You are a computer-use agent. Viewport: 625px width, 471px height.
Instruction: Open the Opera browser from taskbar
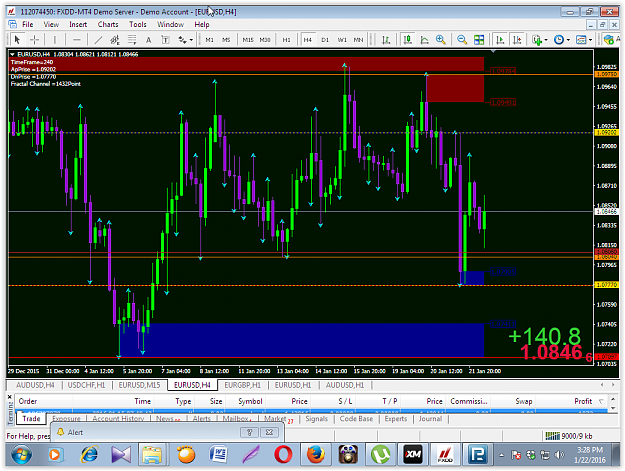[x=283, y=455]
